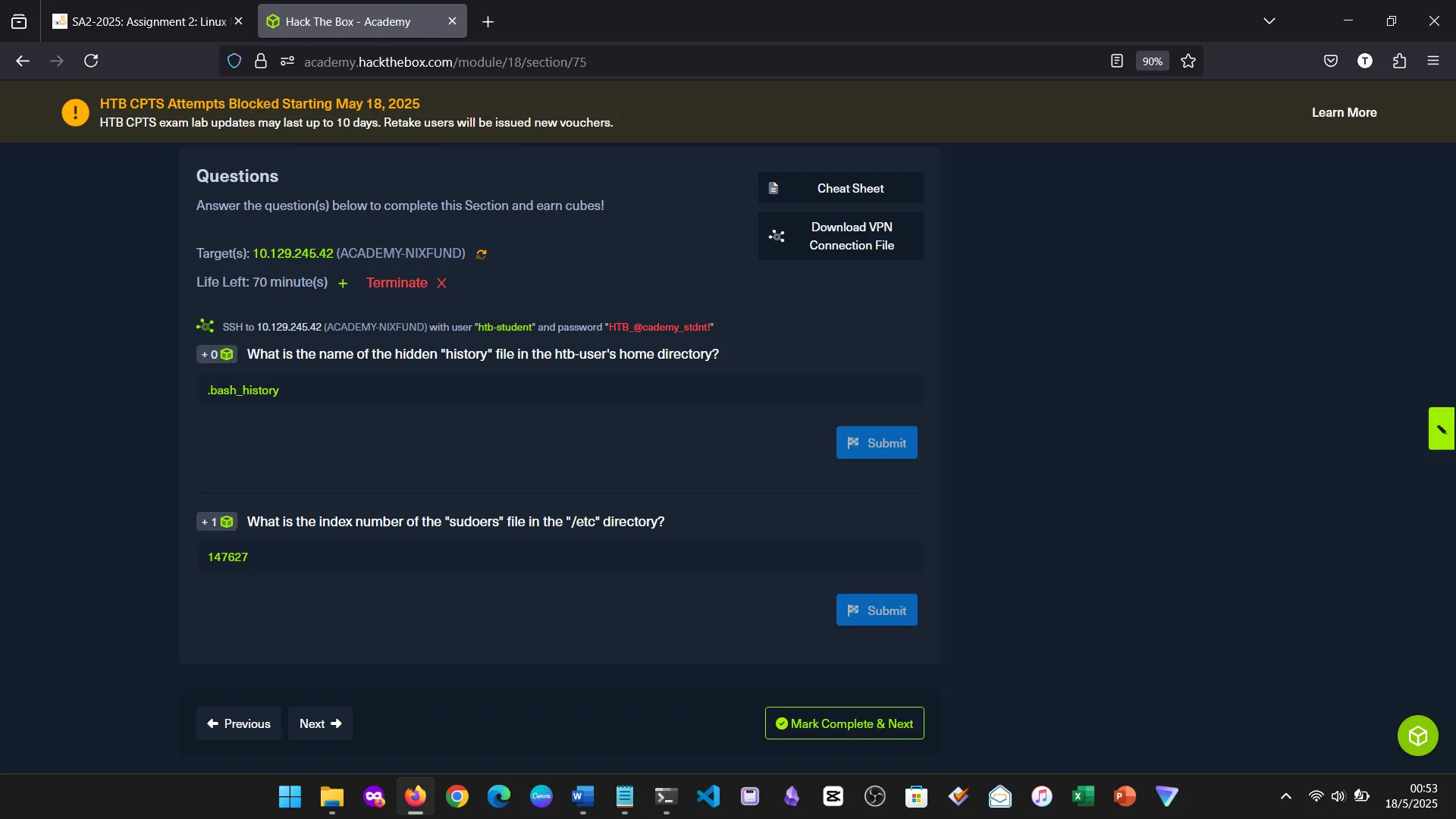This screenshot has height=819, width=1456.
Task: Open the extensions puzzle piece icon
Action: click(x=1399, y=61)
